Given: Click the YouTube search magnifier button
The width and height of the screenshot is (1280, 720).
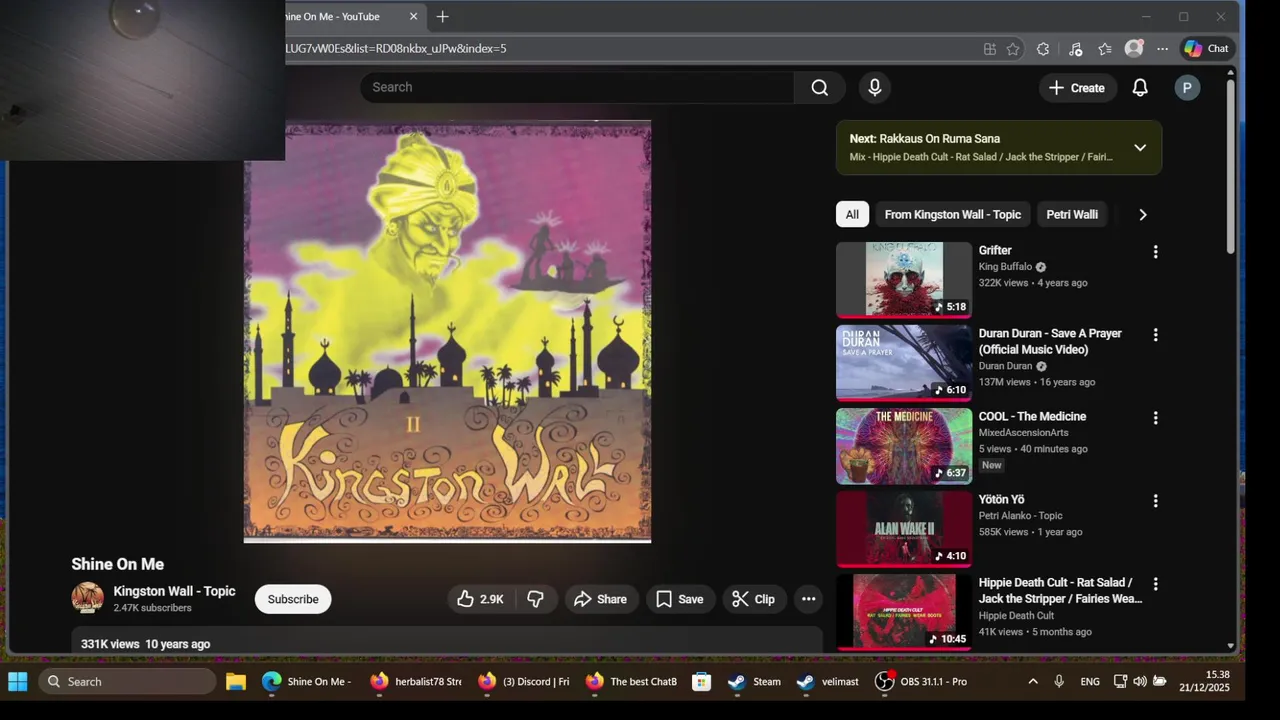Looking at the screenshot, I should tap(820, 87).
